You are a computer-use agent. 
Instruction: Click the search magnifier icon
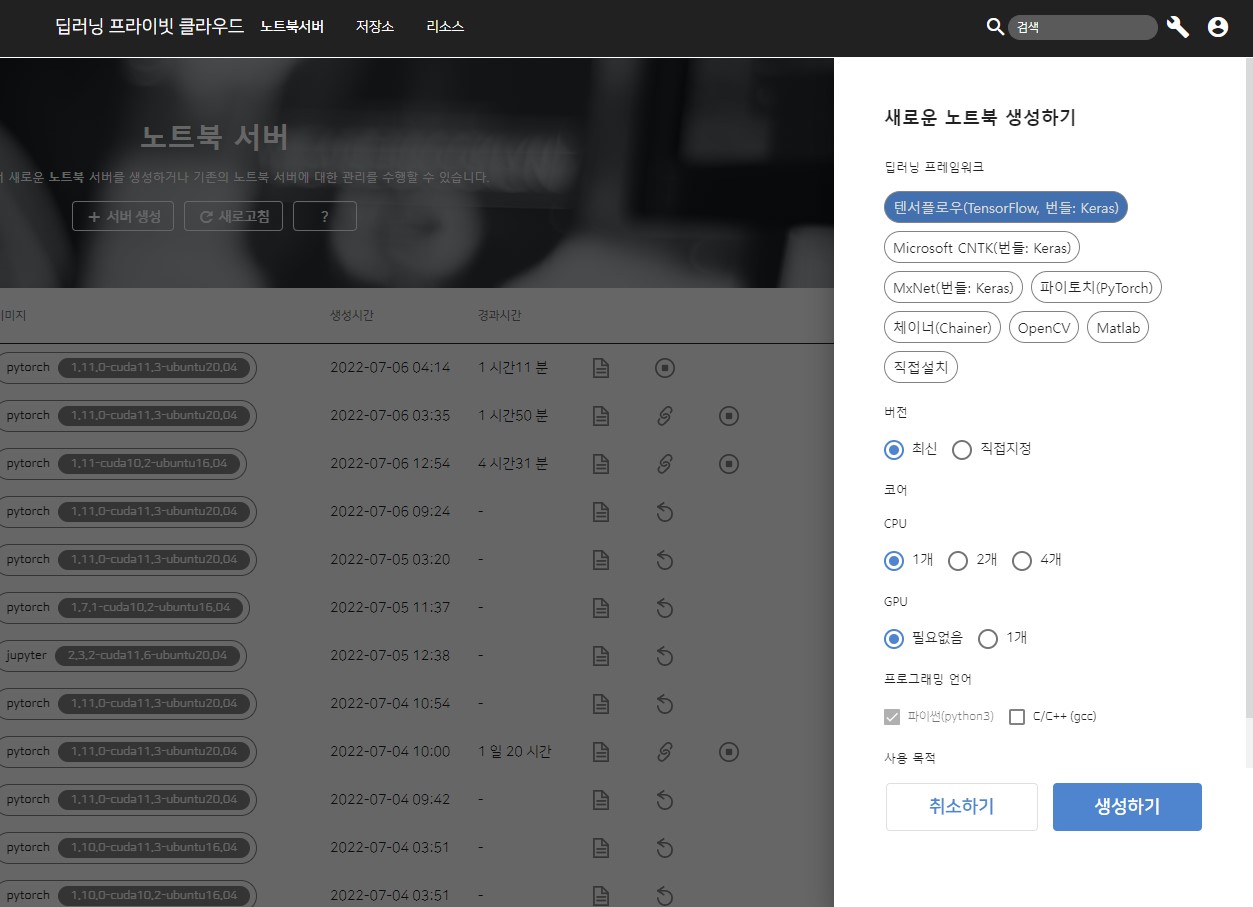(995, 27)
